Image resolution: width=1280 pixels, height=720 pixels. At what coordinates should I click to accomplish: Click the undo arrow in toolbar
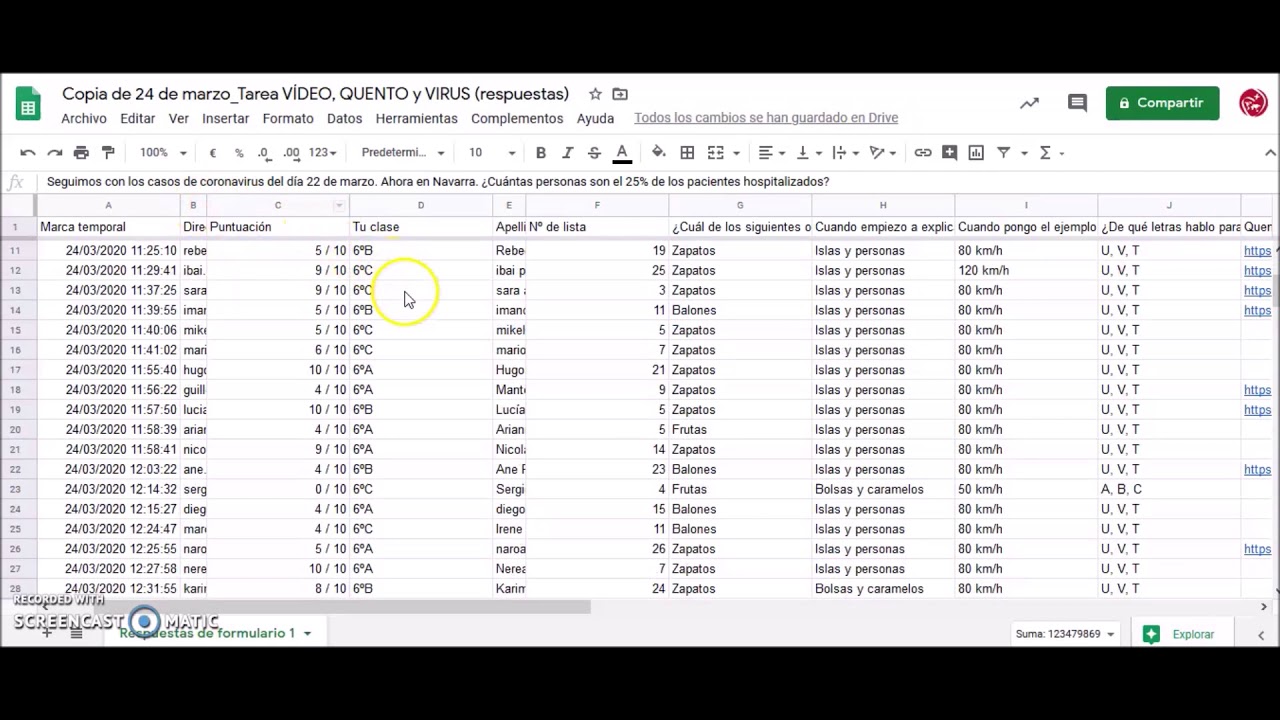28,153
